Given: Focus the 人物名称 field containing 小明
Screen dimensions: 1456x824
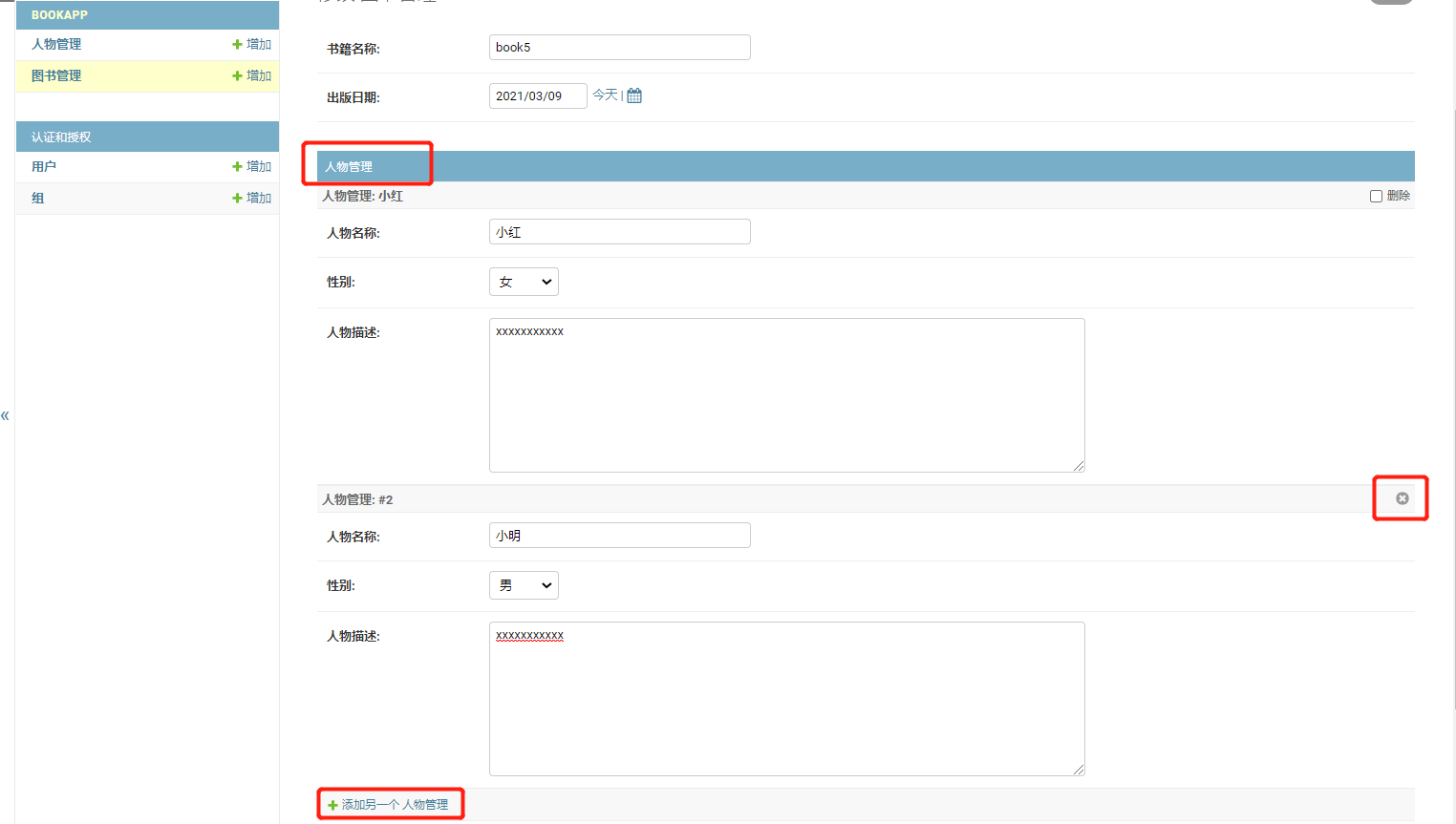Looking at the screenshot, I should coord(620,536).
